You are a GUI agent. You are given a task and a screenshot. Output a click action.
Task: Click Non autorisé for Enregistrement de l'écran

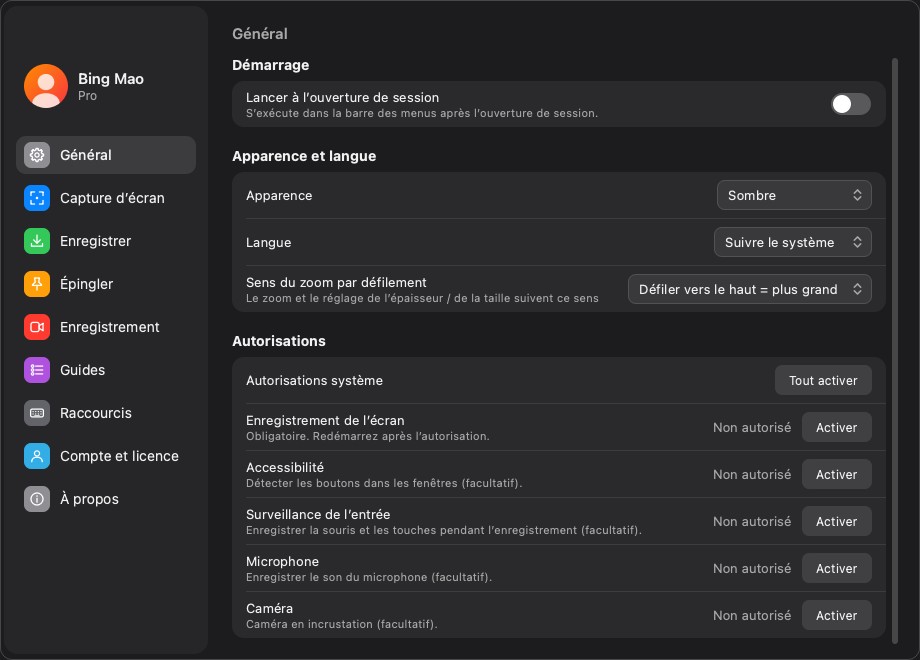coord(752,428)
